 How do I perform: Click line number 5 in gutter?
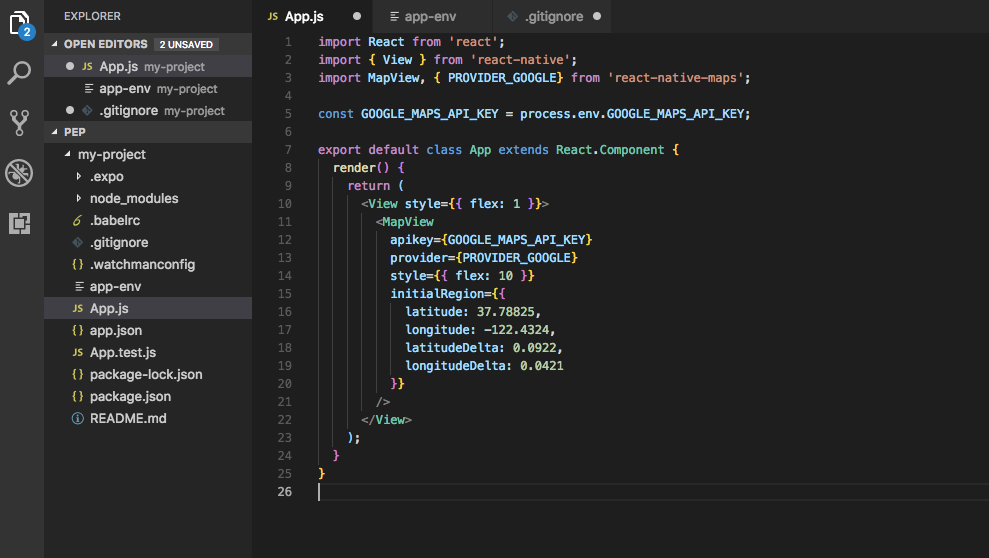(x=288, y=113)
